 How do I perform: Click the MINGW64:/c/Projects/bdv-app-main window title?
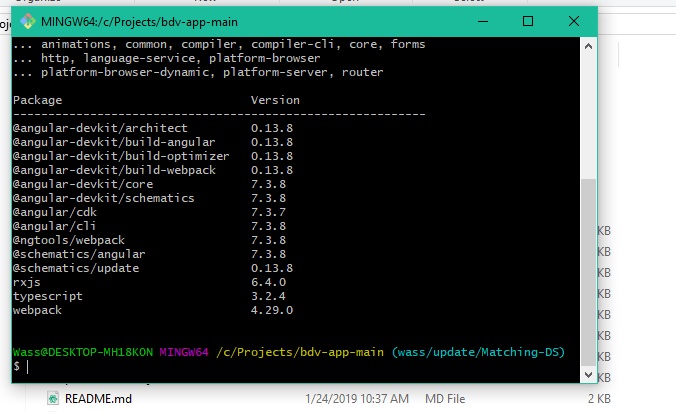(139, 22)
